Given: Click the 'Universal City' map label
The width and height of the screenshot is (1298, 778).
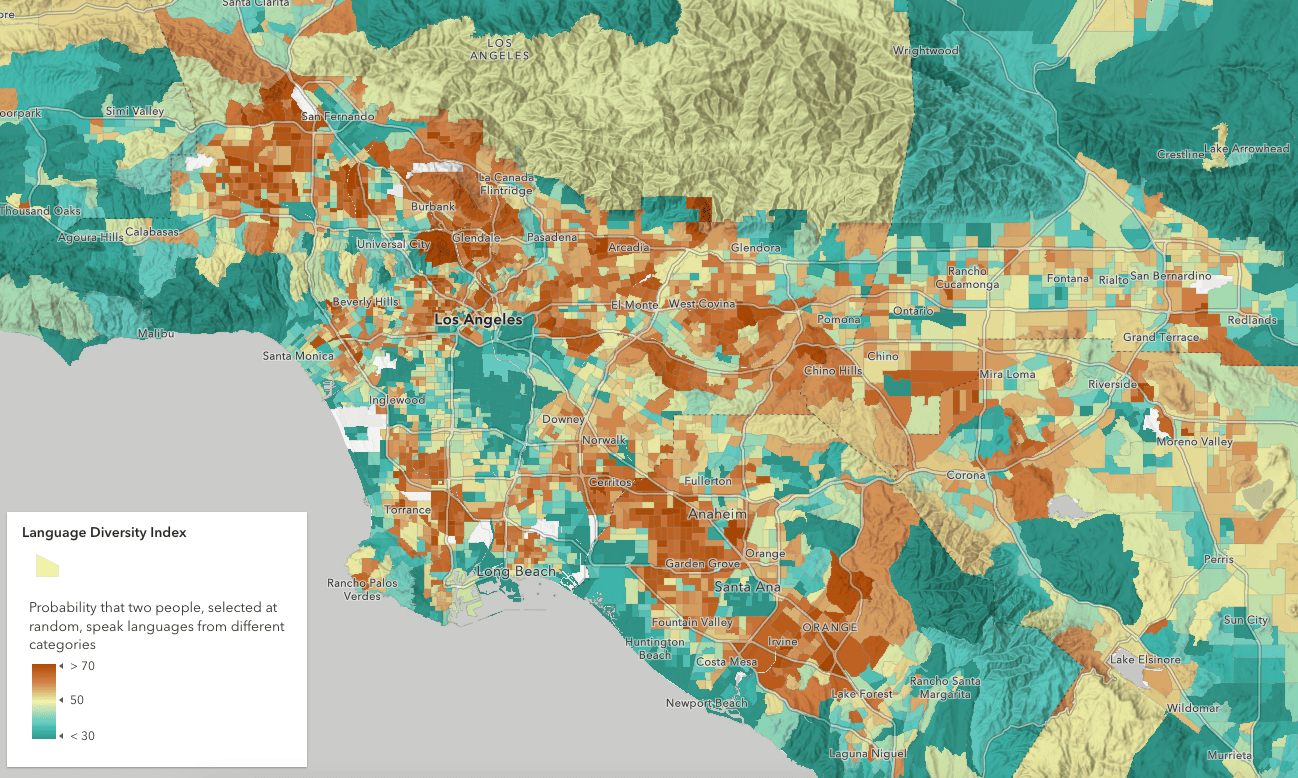Looking at the screenshot, I should pyautogui.click(x=393, y=244).
